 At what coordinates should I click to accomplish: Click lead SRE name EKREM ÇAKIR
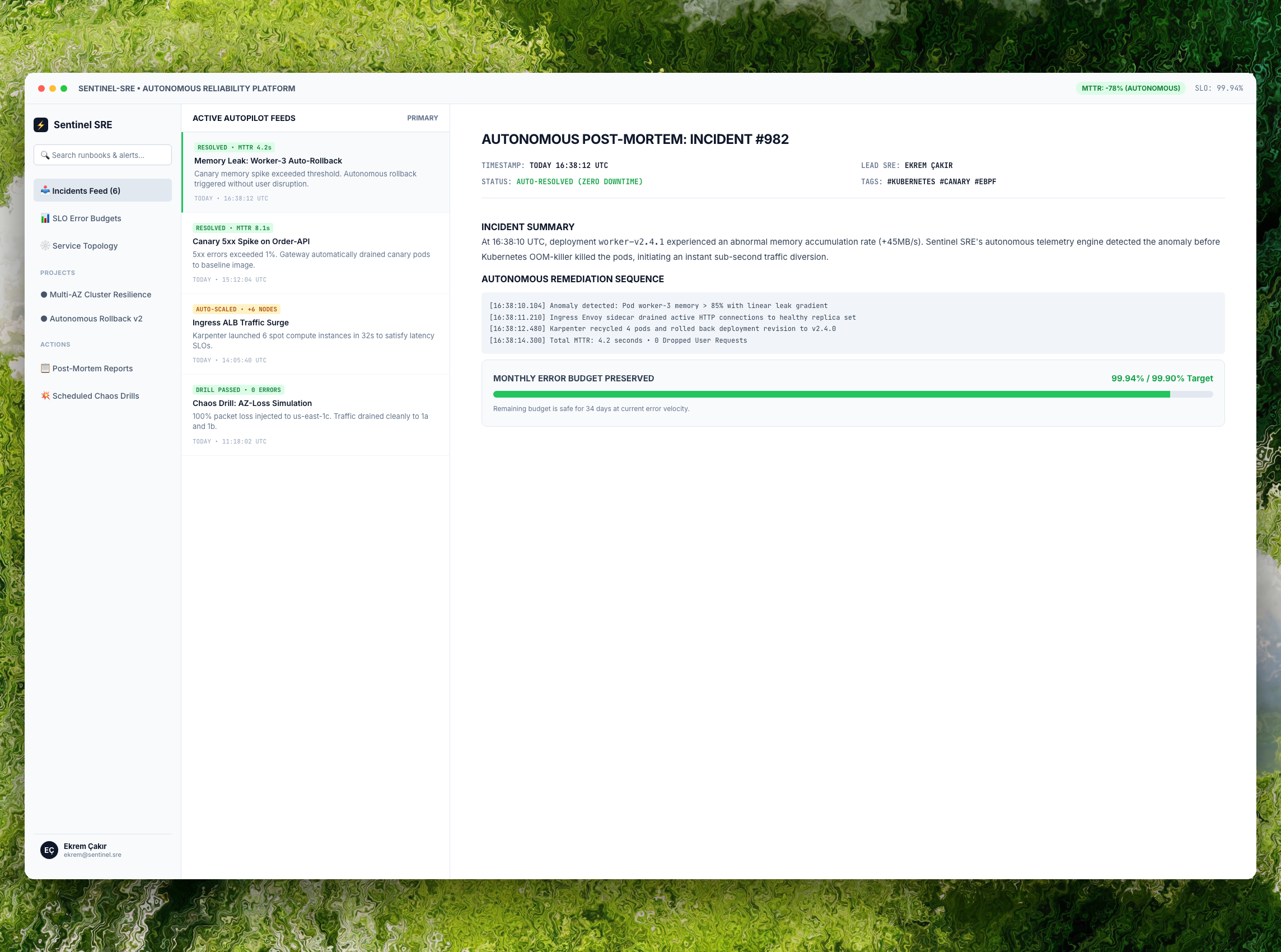[928, 165]
